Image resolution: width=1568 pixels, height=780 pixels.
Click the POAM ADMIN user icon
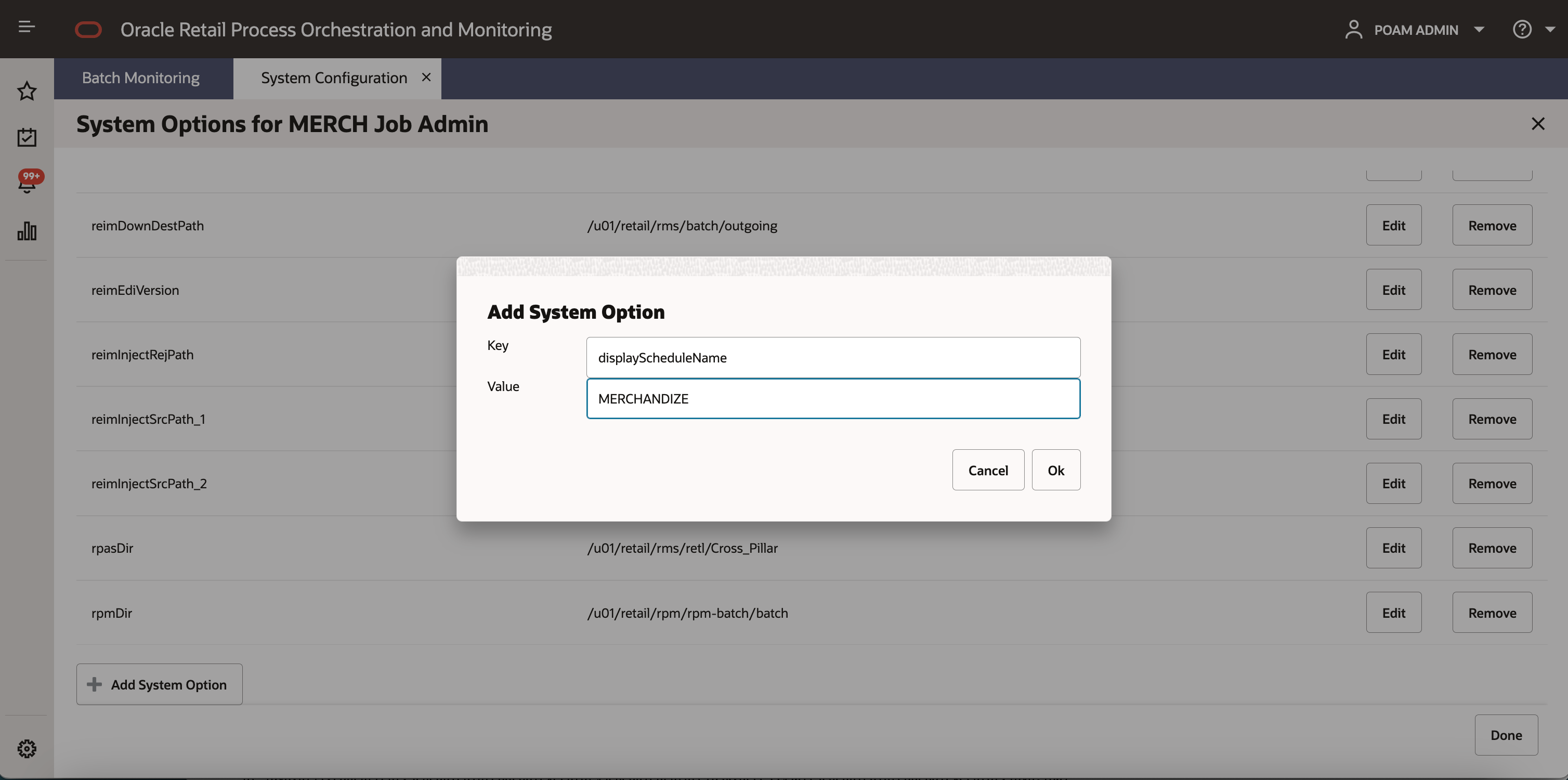[1353, 29]
